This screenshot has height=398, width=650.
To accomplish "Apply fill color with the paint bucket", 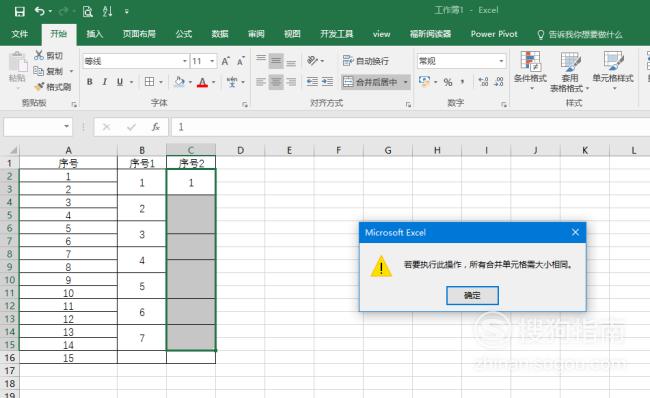I will pyautogui.click(x=179, y=82).
